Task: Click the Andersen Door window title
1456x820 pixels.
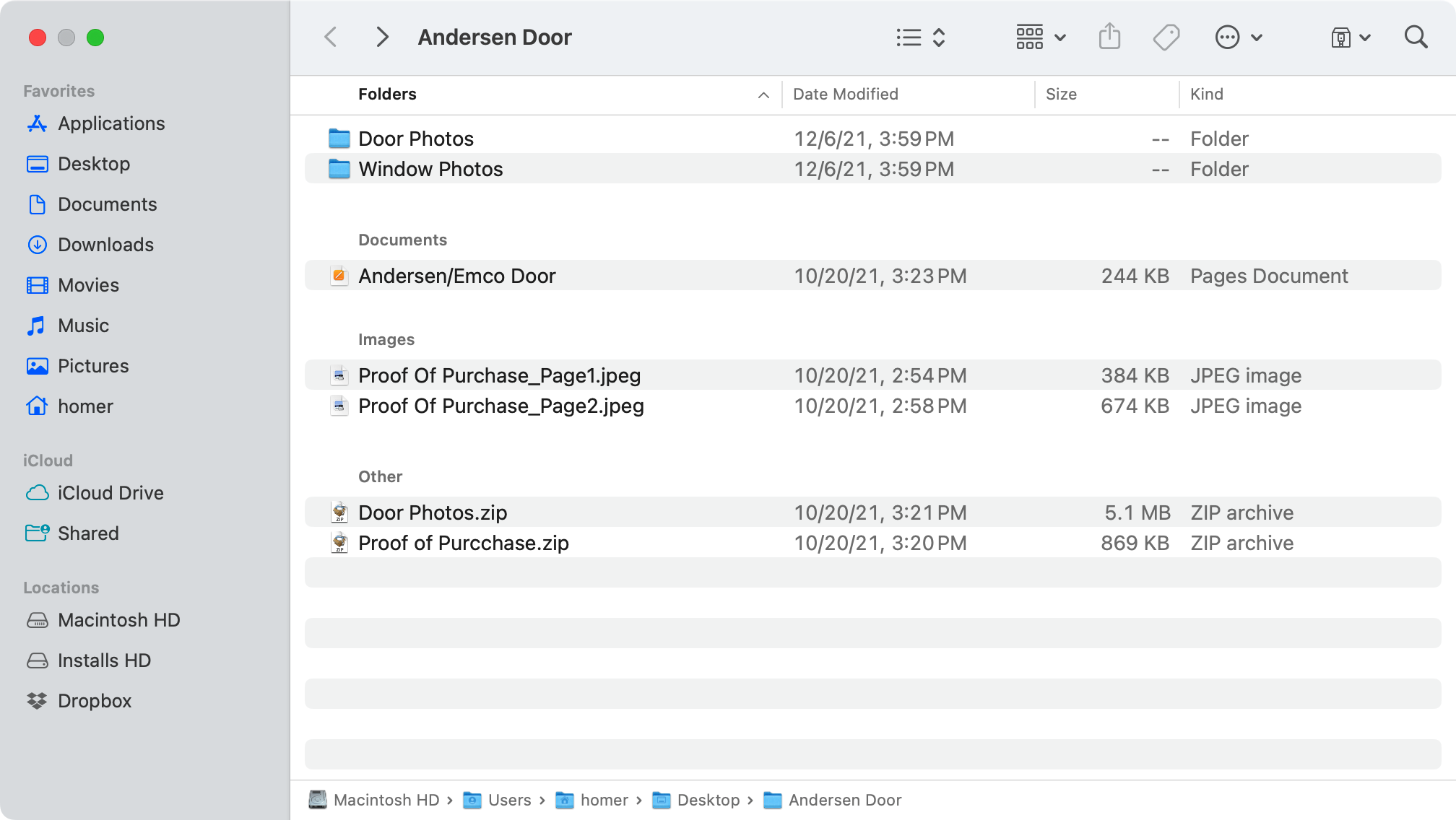Action: 495,37
